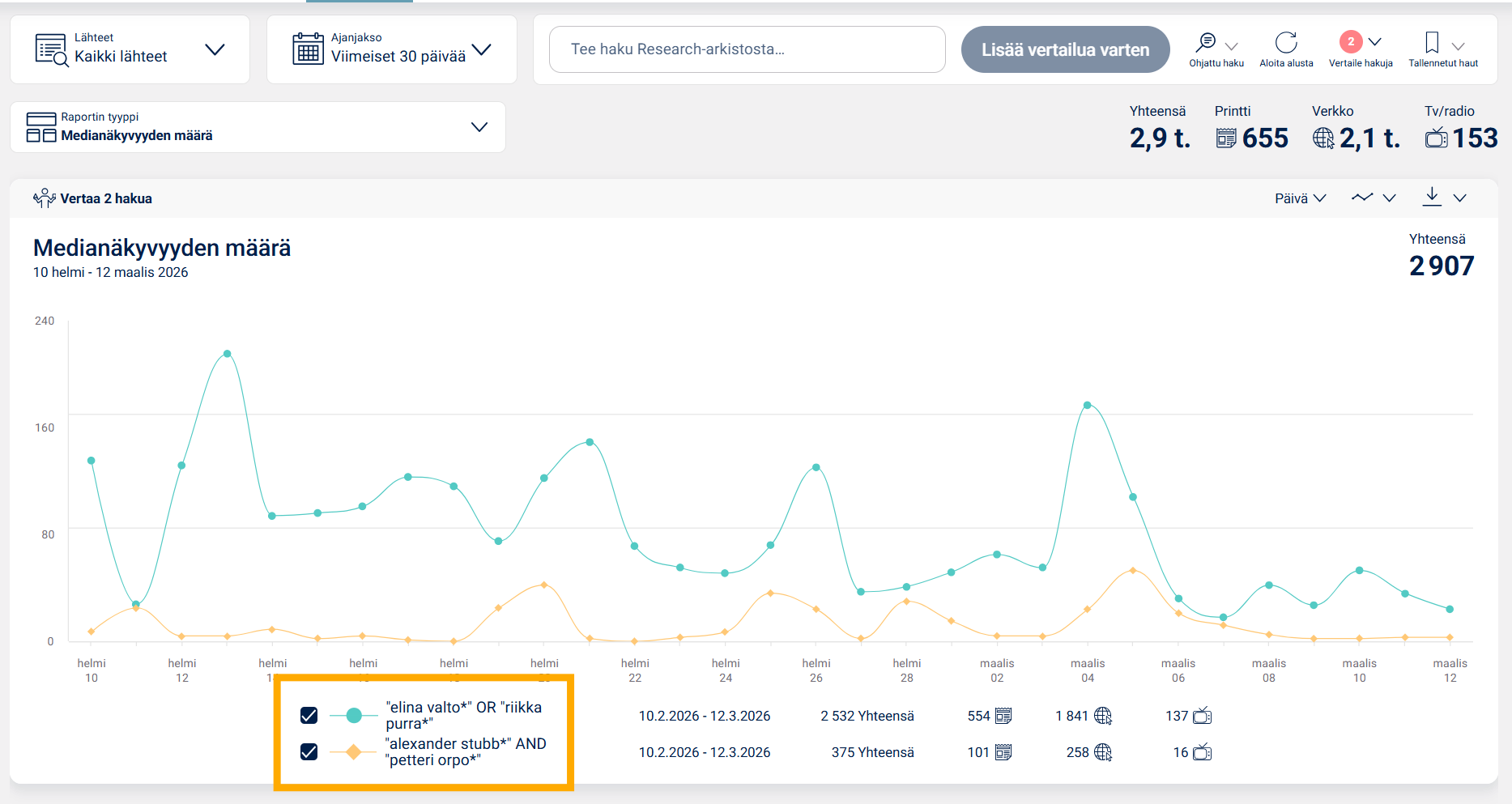The image size is (1512, 804).
Task: Open the Ohjattu haku guided search icon
Action: tap(1207, 42)
